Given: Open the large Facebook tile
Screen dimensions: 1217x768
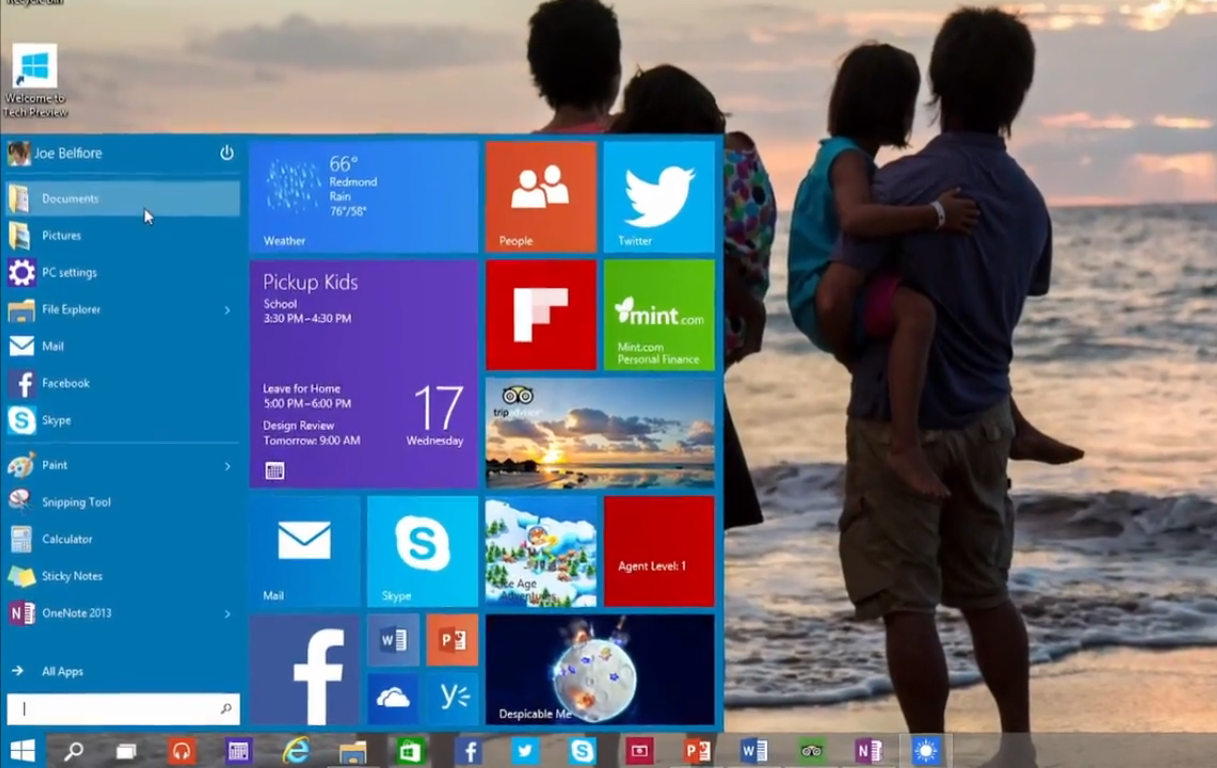Looking at the screenshot, I should tap(305, 669).
